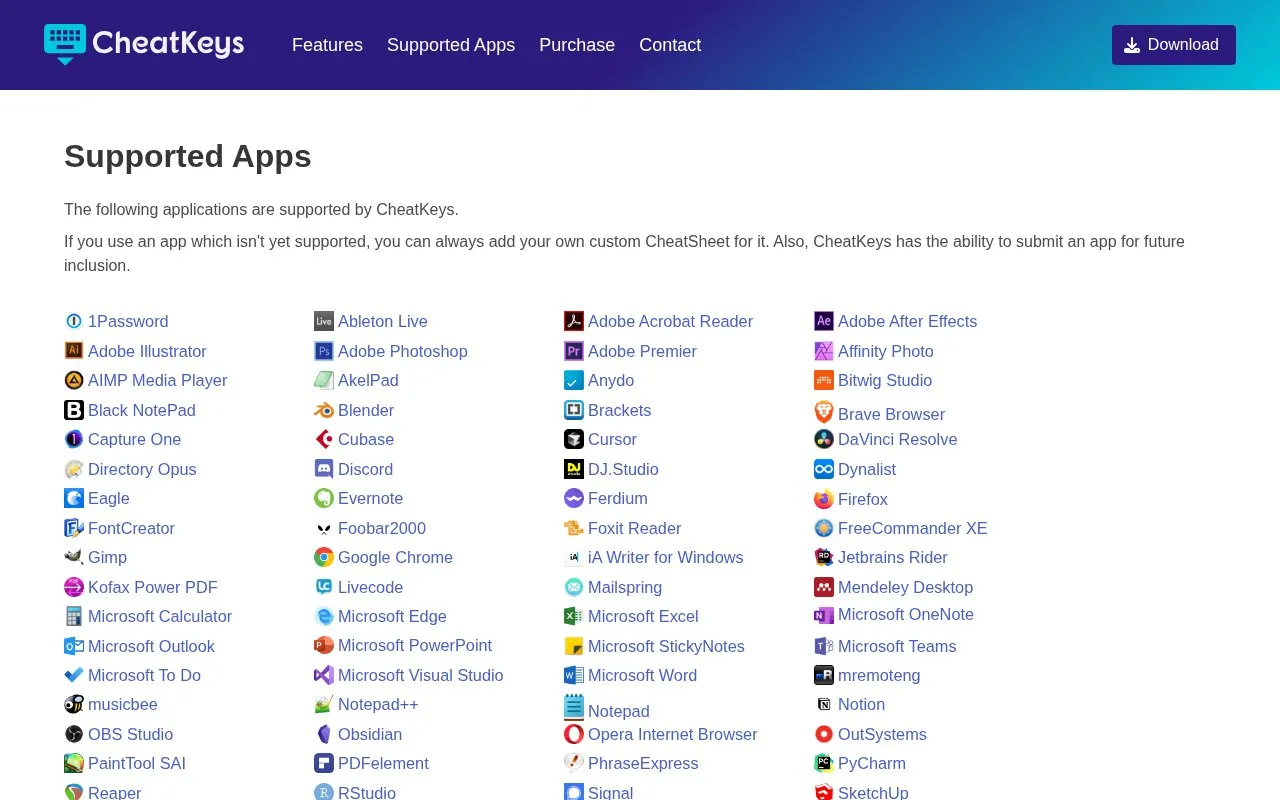
Task: Click the Microsoft Excel icon
Action: pos(574,616)
